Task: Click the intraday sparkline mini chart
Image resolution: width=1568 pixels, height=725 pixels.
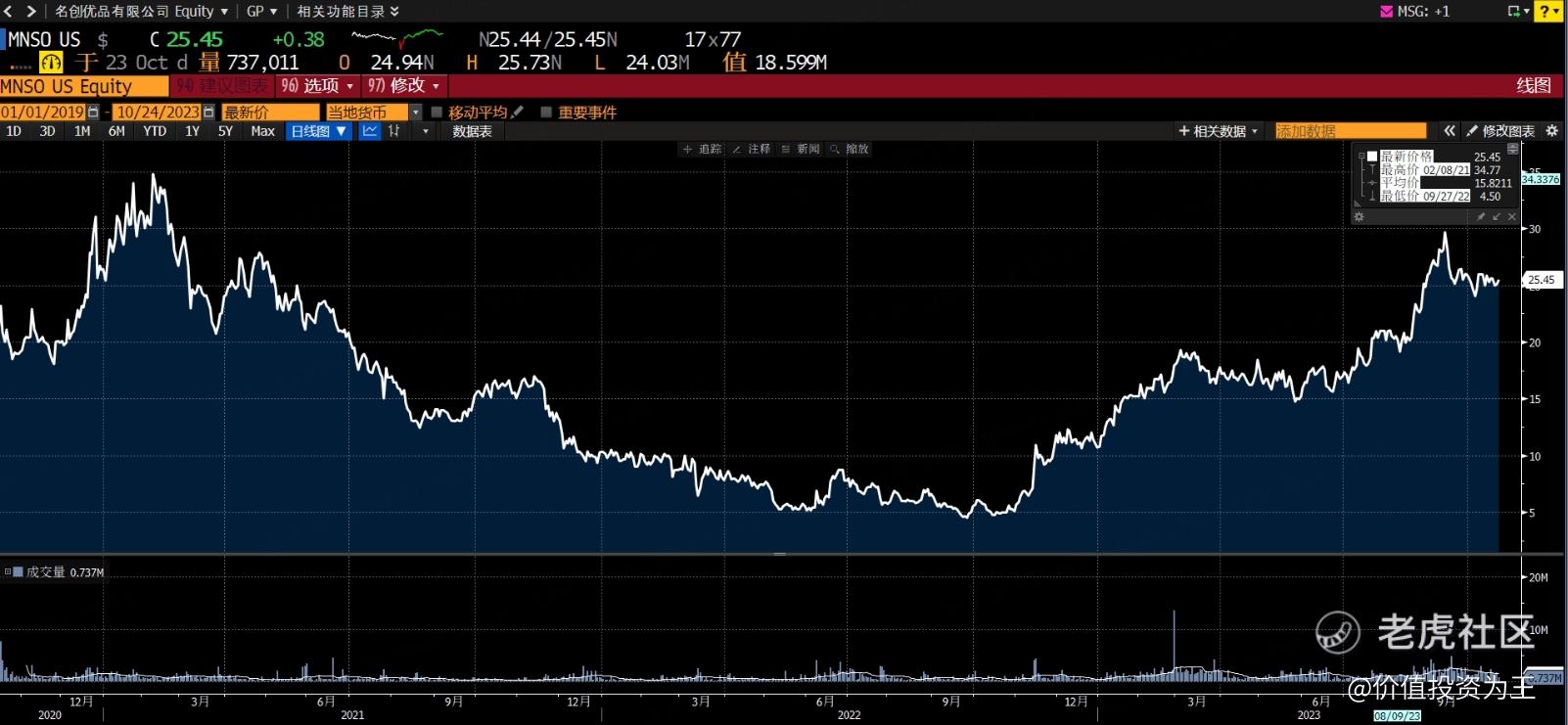Action: click(397, 38)
